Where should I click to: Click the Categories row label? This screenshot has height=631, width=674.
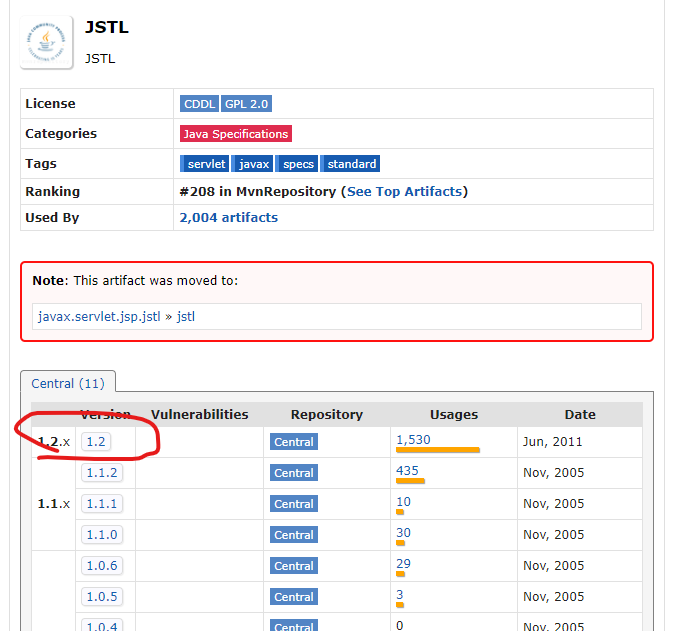61,134
